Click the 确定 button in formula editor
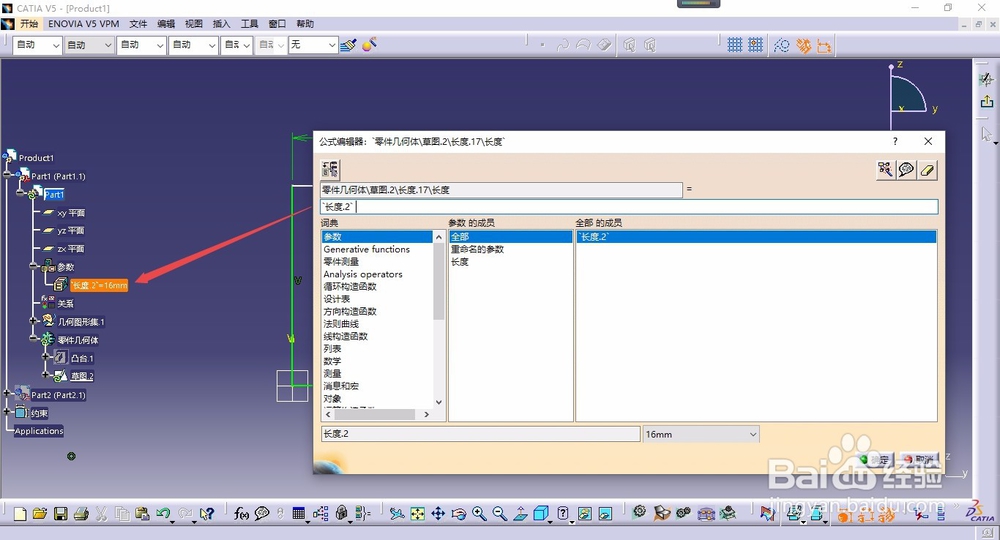1000x540 pixels. click(877, 459)
